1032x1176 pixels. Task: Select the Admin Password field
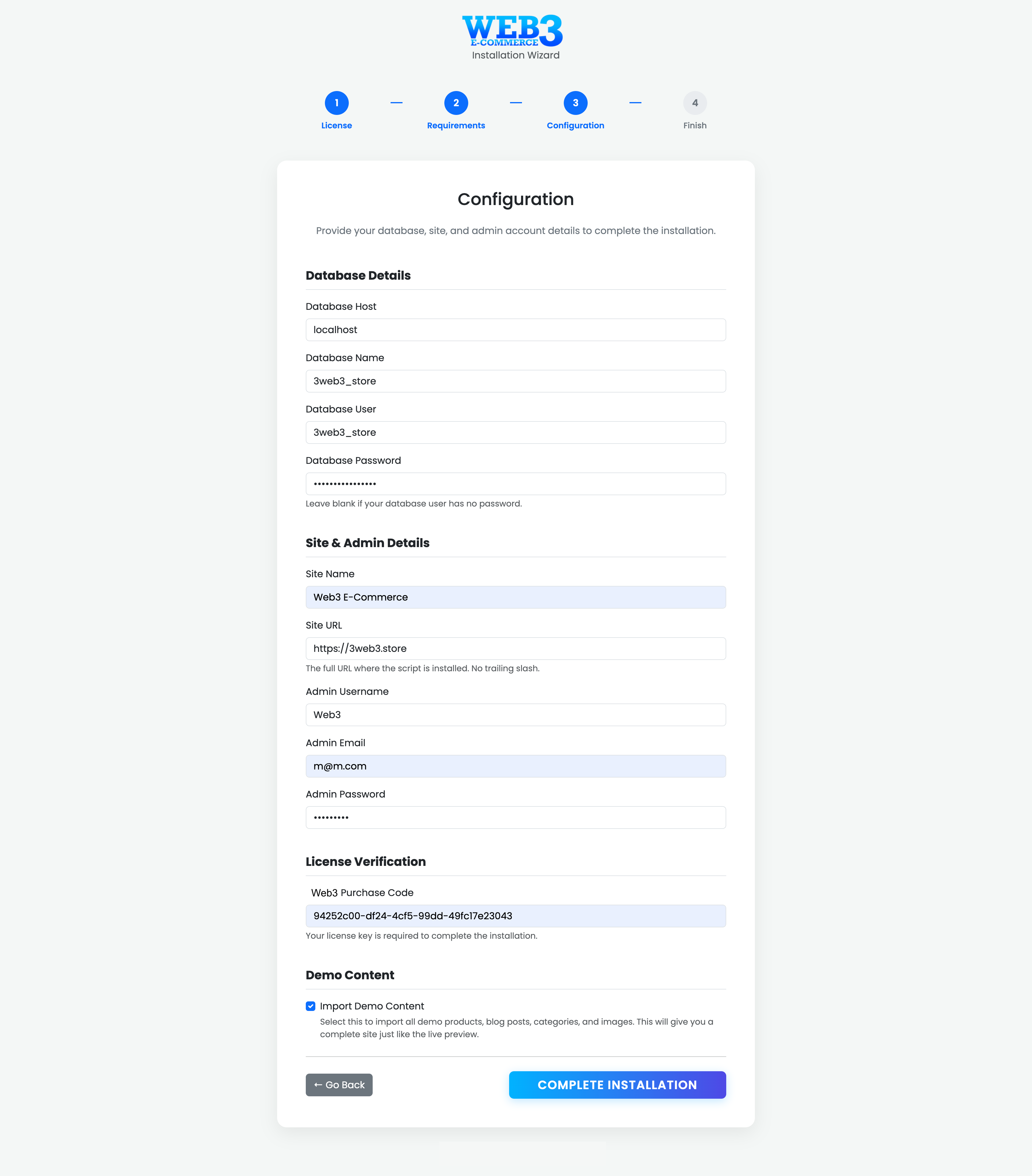click(515, 818)
